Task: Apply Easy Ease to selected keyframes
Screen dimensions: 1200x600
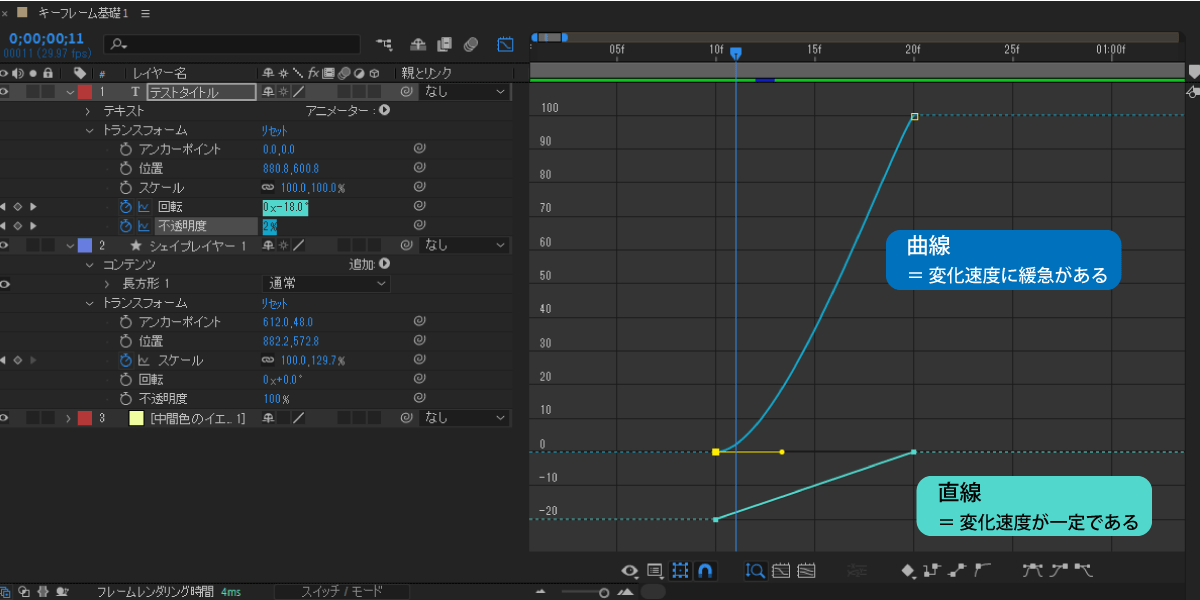Action: click(1033, 571)
